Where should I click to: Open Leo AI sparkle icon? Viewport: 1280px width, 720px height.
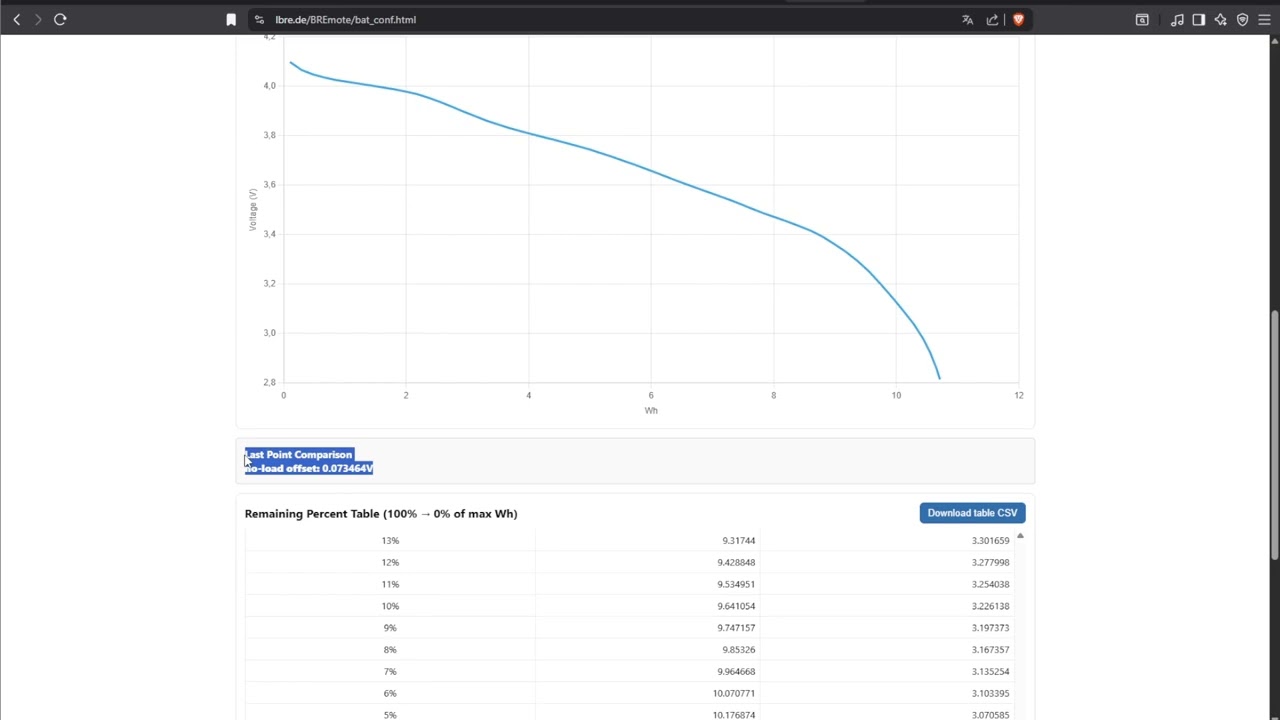click(x=1221, y=19)
